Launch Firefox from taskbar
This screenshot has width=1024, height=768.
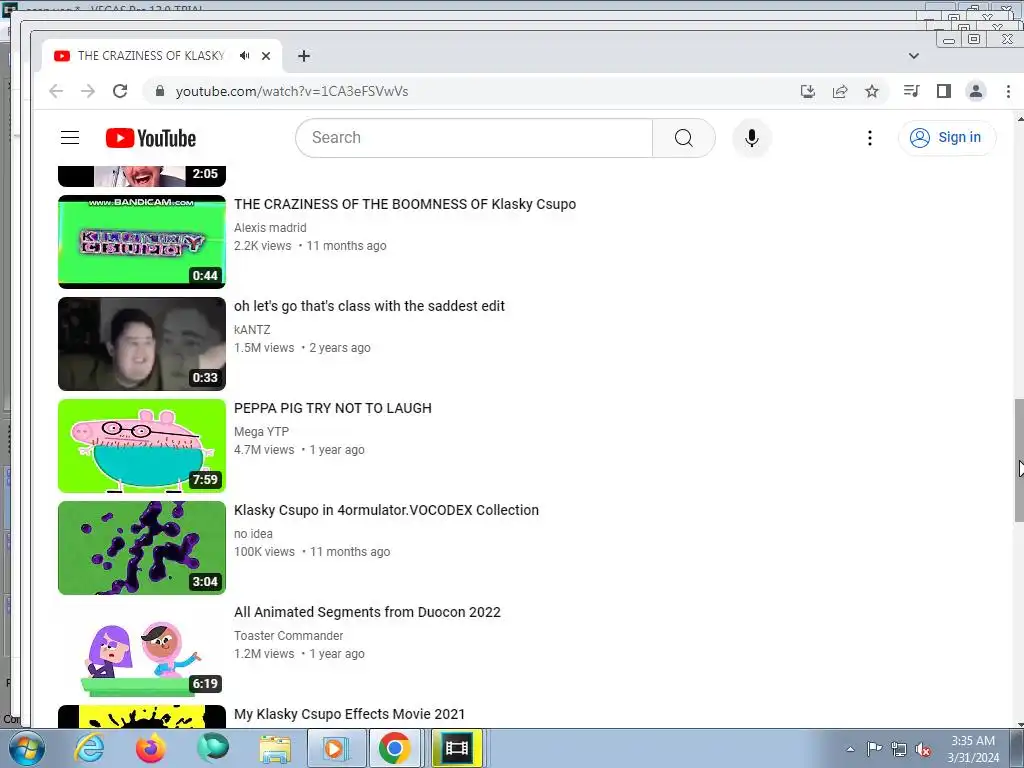pyautogui.click(x=151, y=748)
